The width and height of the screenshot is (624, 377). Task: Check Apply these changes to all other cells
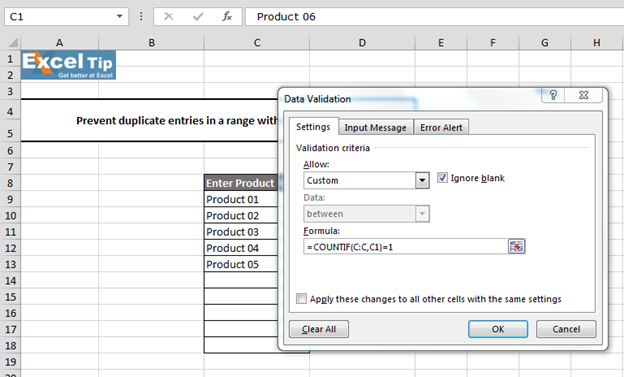301,299
